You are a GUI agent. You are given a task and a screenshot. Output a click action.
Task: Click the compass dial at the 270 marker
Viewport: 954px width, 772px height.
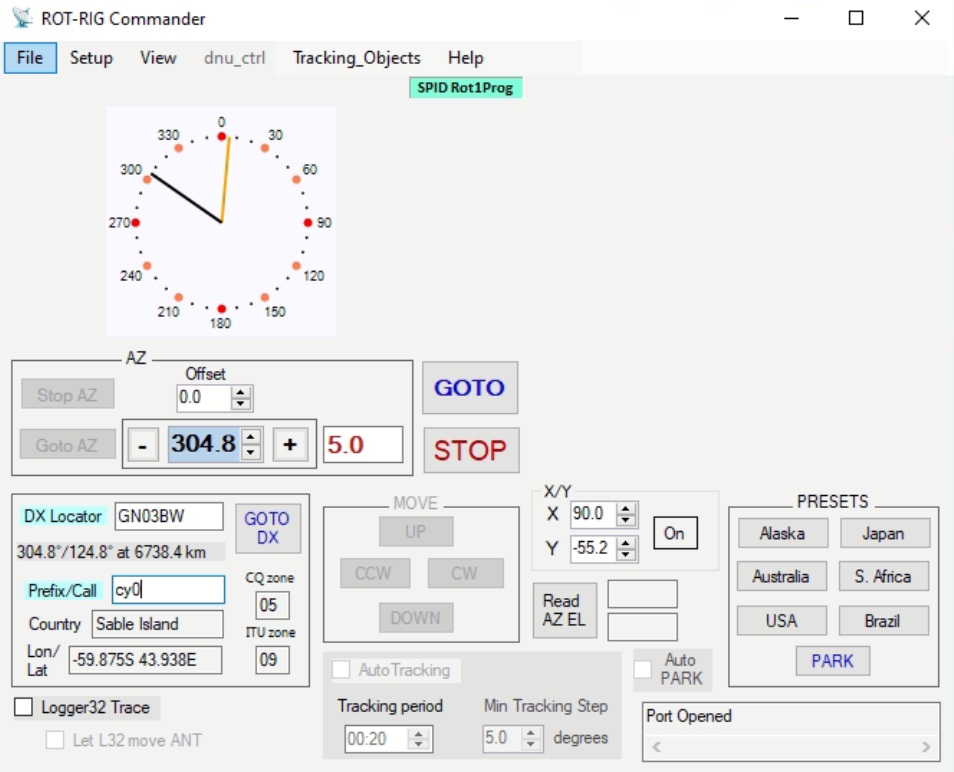pyautogui.click(x=135, y=223)
